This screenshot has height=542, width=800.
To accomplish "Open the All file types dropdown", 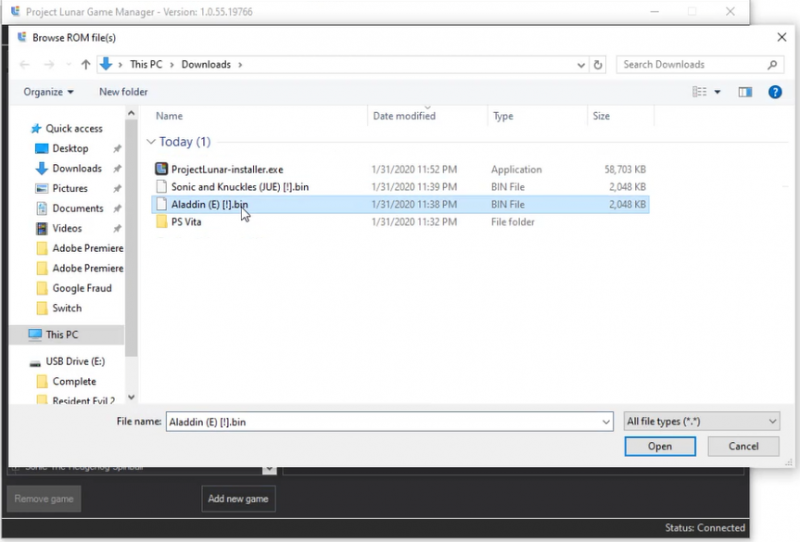I will [x=702, y=422].
